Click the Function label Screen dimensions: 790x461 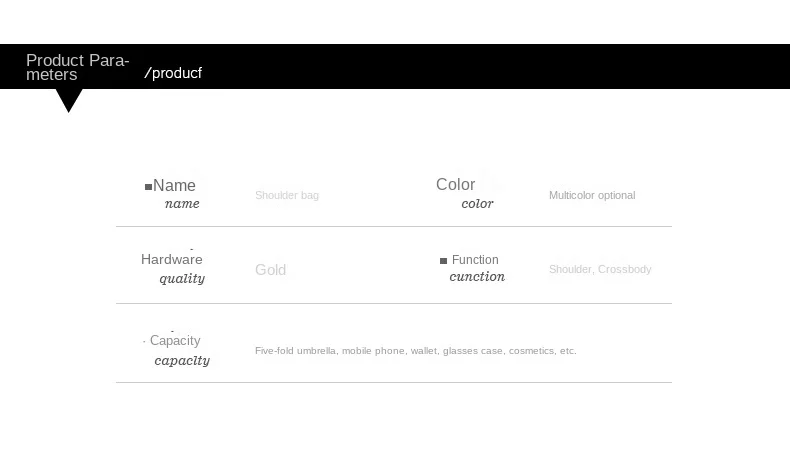[475, 260]
